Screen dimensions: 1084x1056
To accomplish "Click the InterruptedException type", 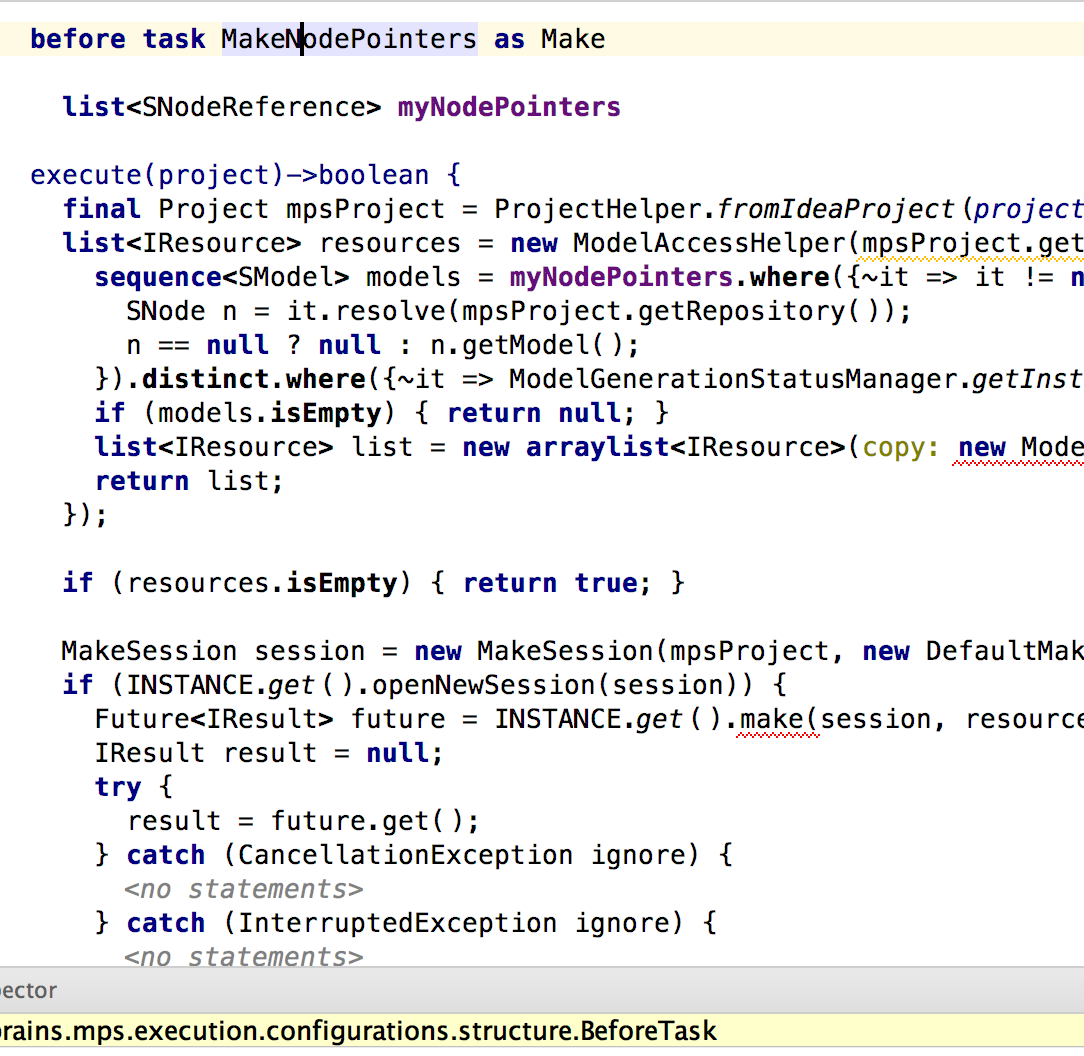I will 397,923.
